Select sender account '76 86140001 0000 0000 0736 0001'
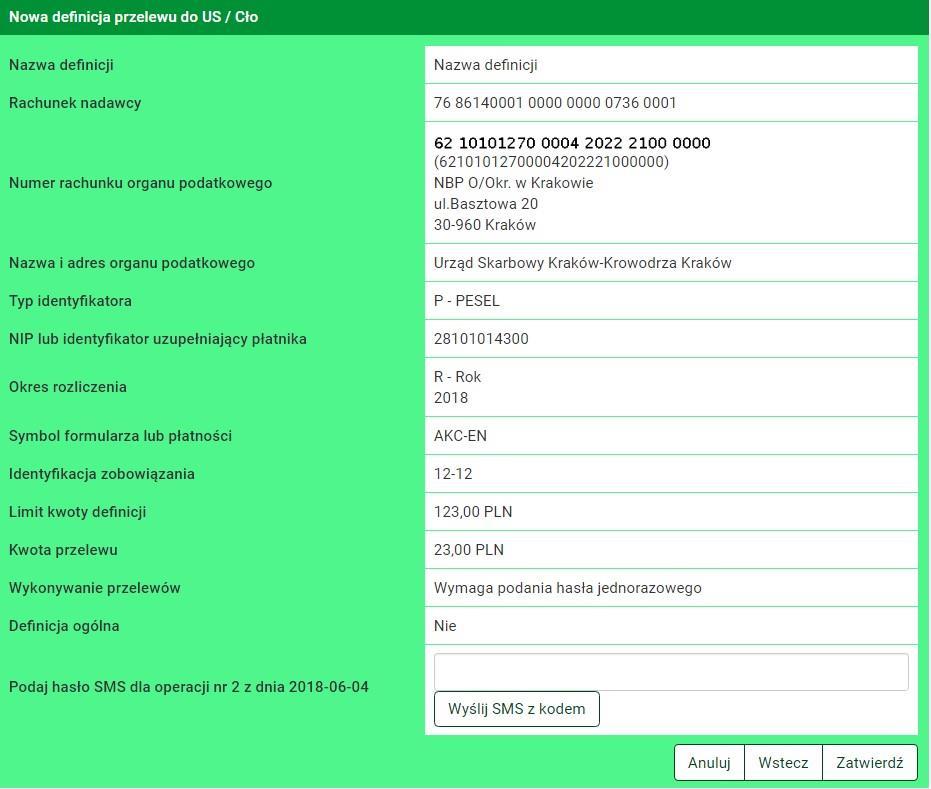Viewport: 931px width, 789px height. click(x=555, y=103)
